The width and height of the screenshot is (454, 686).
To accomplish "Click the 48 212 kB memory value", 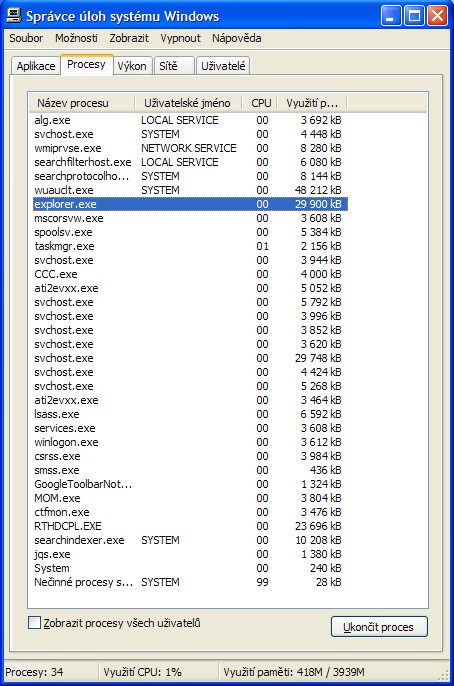I will [x=318, y=190].
